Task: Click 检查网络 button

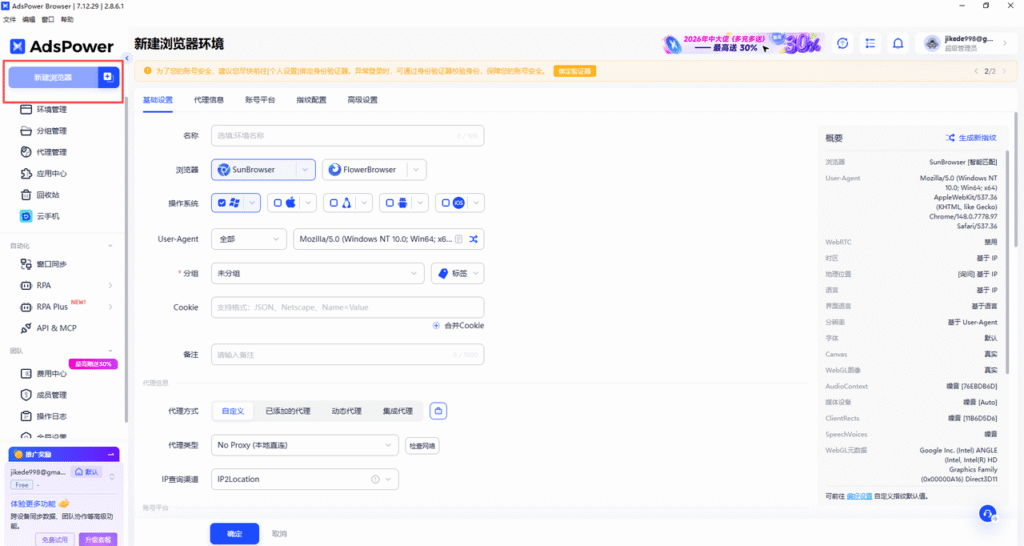Action: point(422,446)
